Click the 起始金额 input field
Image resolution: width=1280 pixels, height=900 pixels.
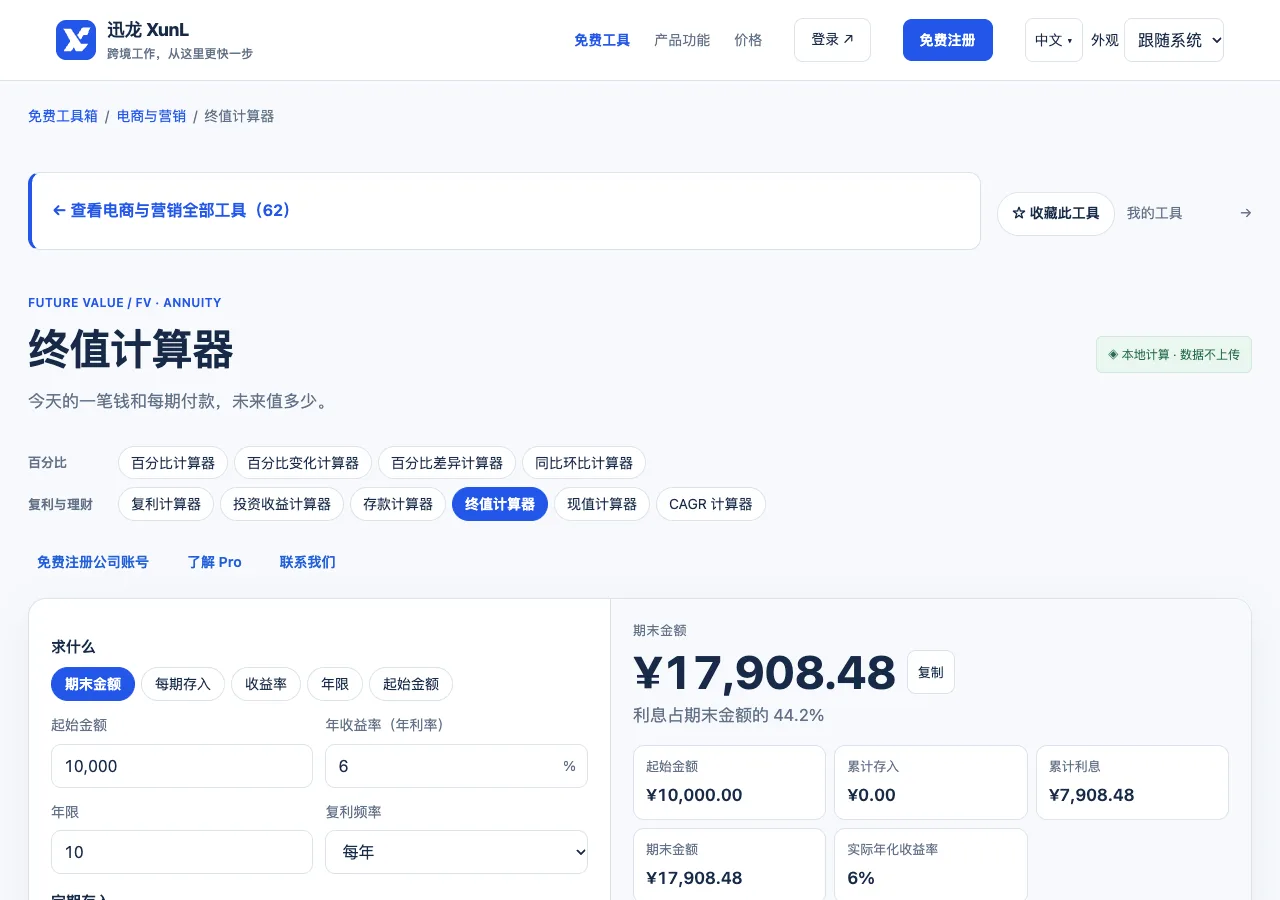click(x=182, y=766)
